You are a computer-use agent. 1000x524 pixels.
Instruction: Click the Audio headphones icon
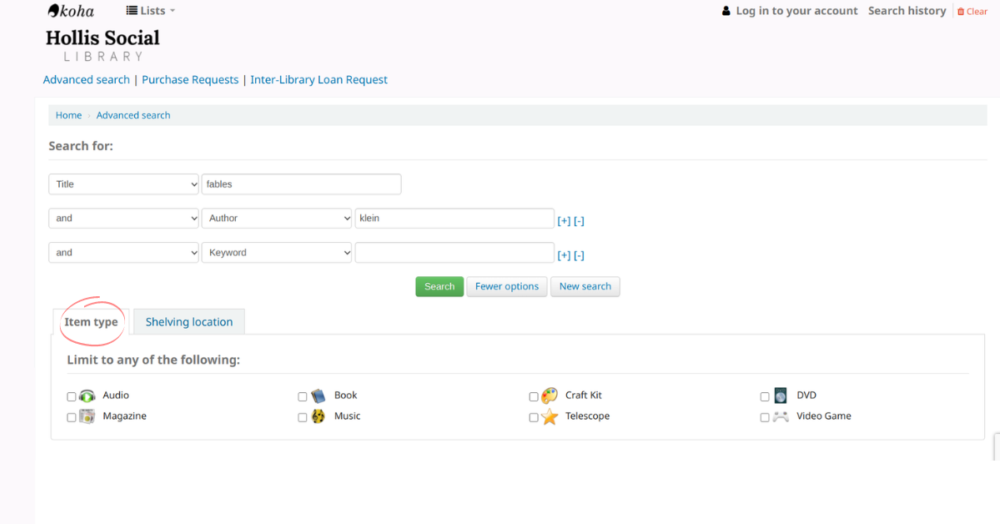[87, 396]
